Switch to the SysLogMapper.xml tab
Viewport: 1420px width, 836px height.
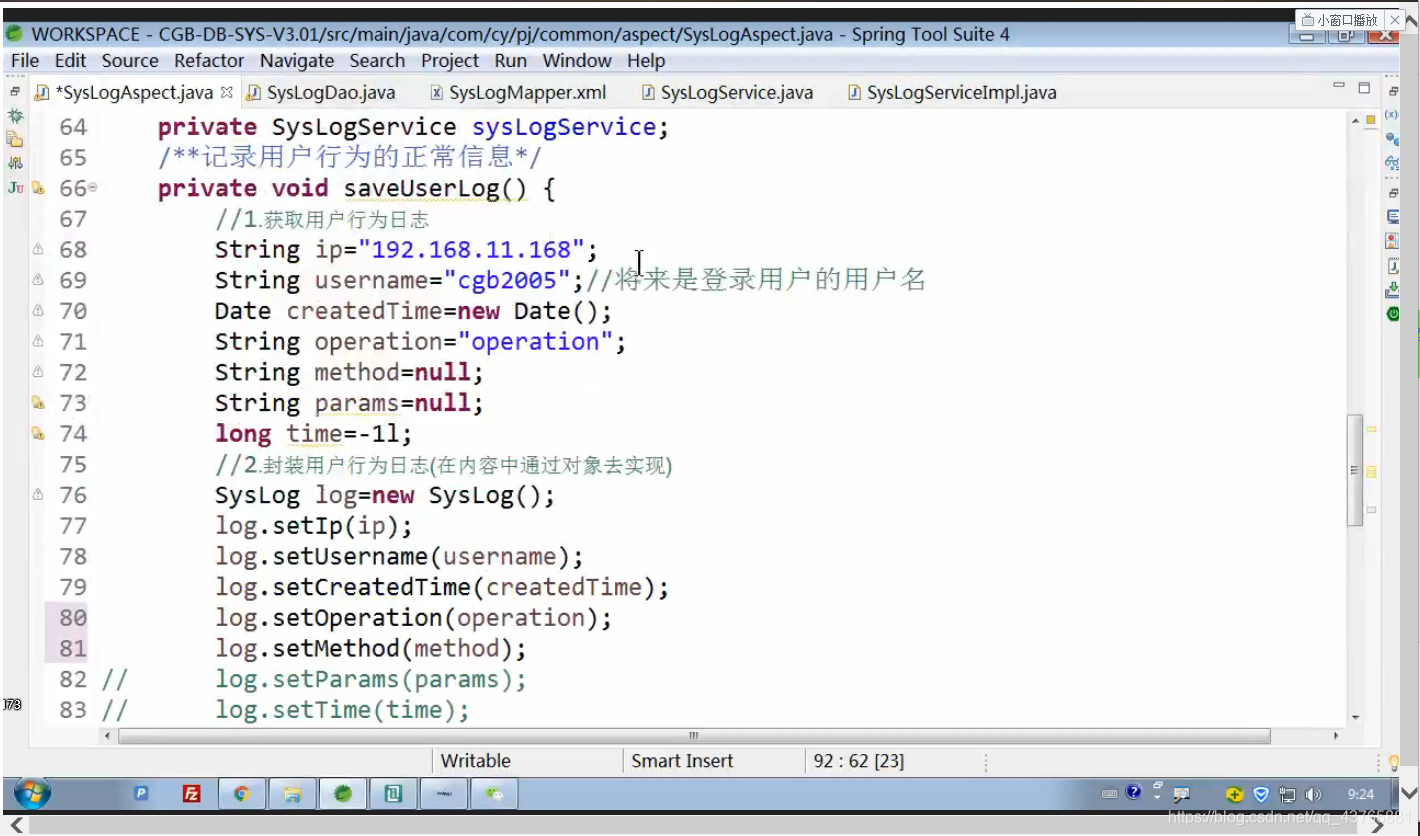[x=518, y=93]
